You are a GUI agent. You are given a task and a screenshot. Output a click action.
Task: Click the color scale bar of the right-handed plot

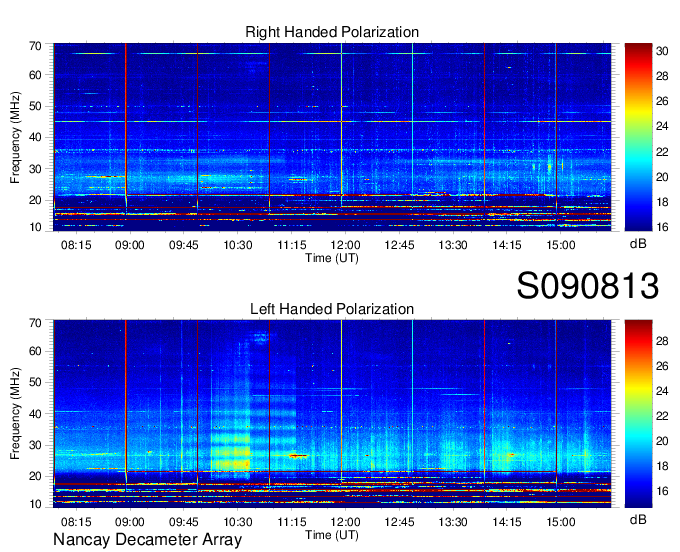click(638, 137)
